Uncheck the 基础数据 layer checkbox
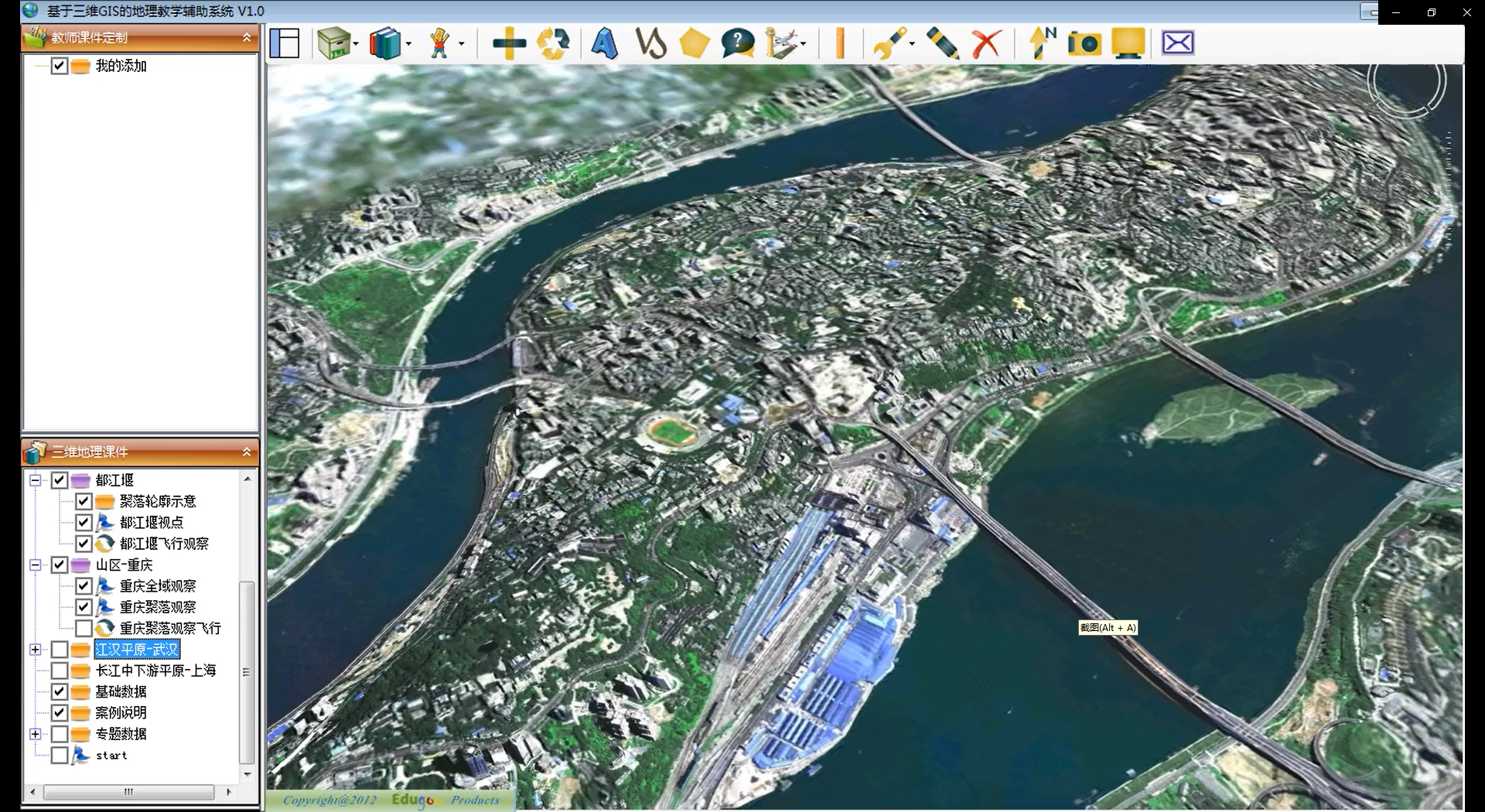 tap(60, 691)
